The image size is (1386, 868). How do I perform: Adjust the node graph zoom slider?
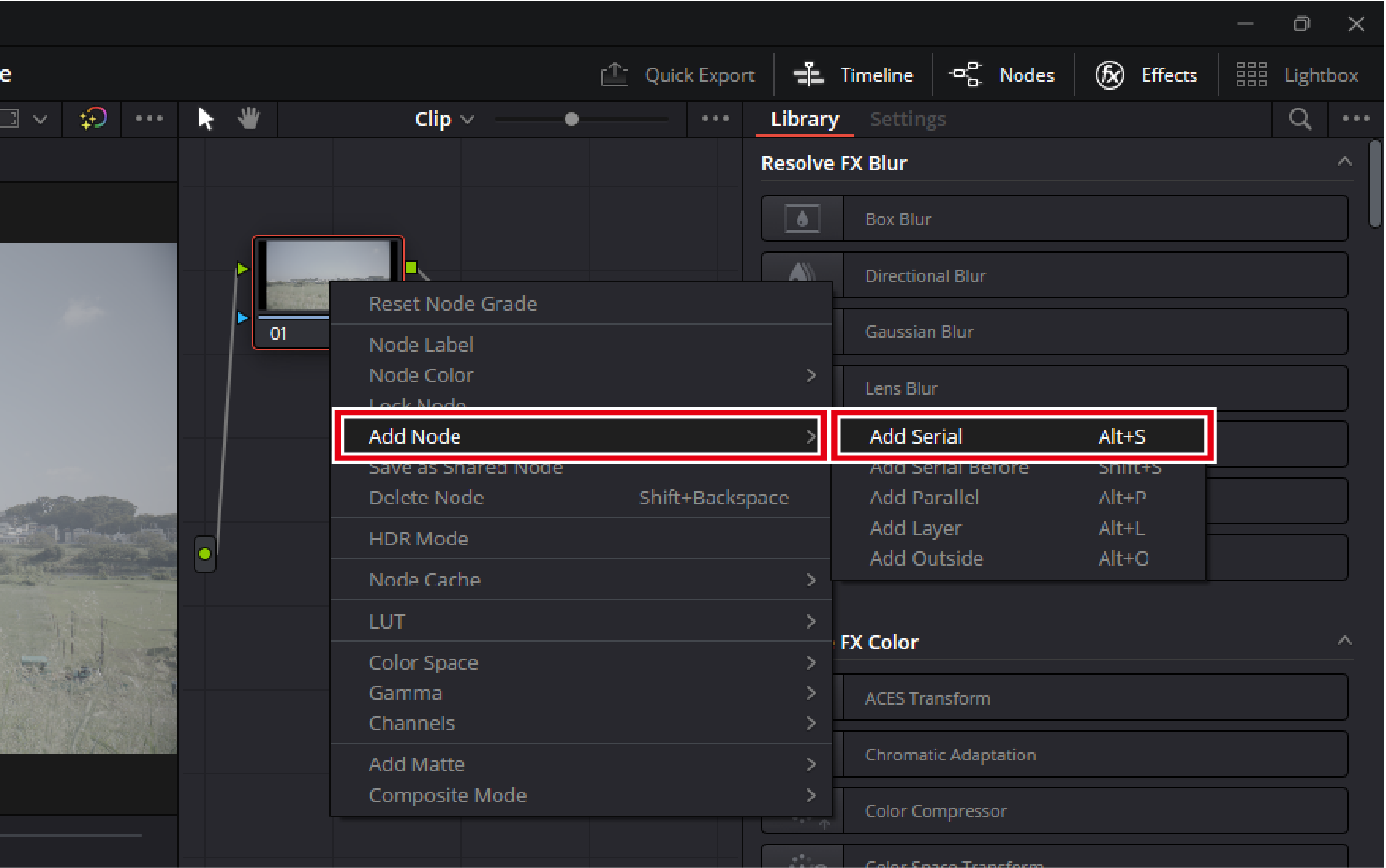coord(572,119)
